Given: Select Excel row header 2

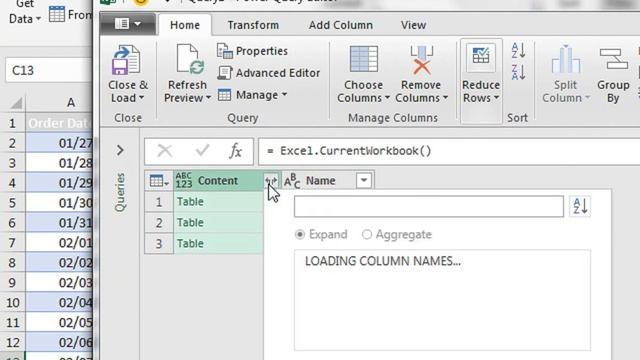Looking at the screenshot, I should click(12, 143).
